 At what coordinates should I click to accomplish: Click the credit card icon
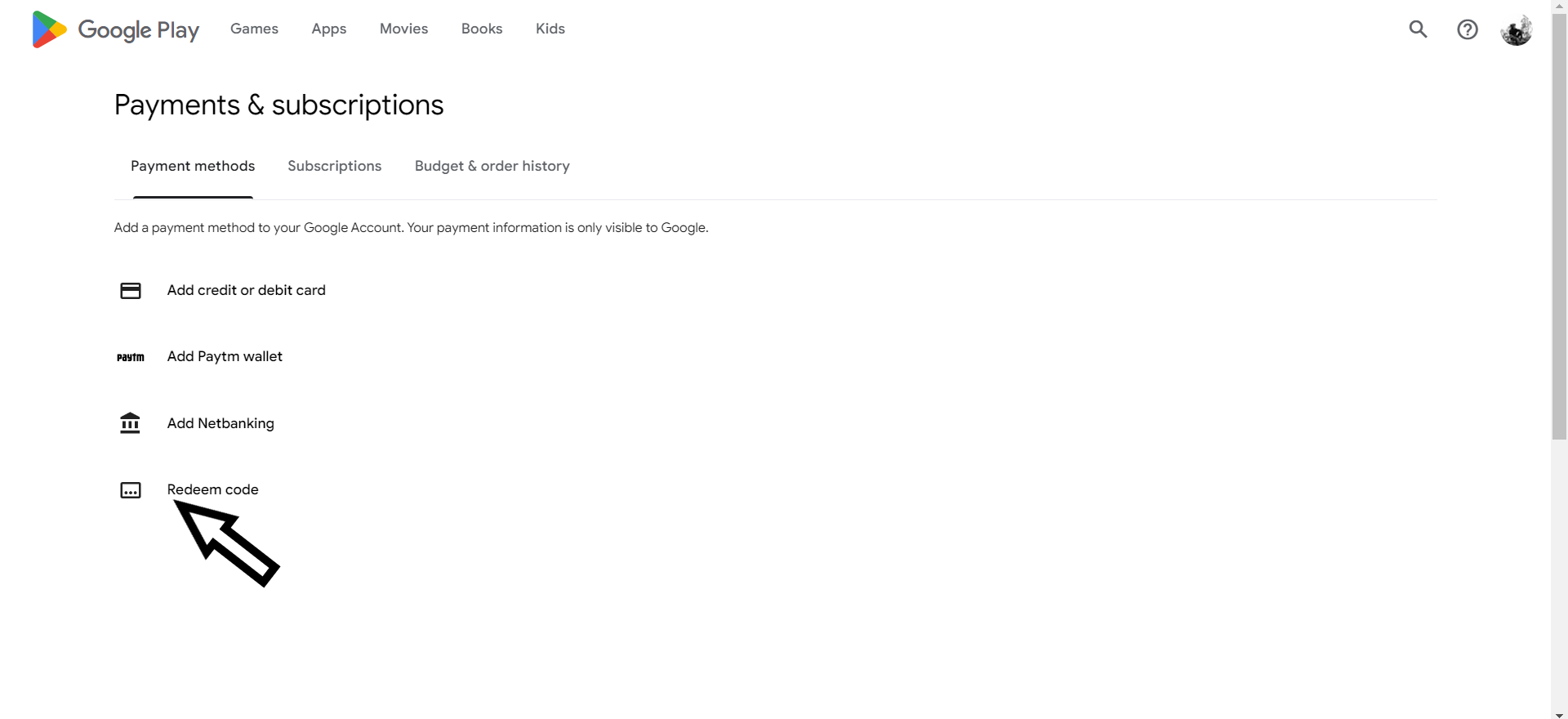[131, 291]
